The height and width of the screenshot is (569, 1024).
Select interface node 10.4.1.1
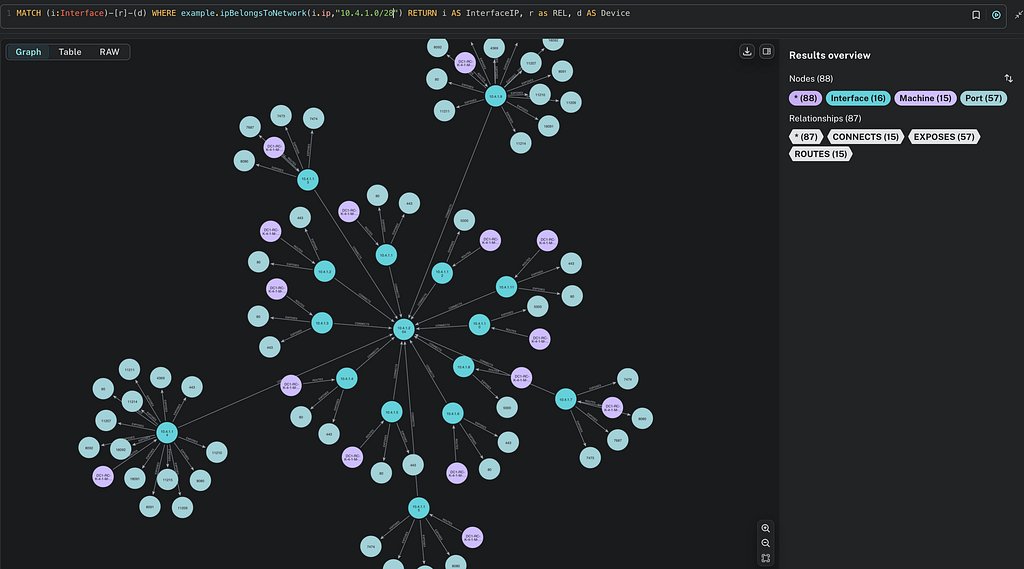coord(386,255)
